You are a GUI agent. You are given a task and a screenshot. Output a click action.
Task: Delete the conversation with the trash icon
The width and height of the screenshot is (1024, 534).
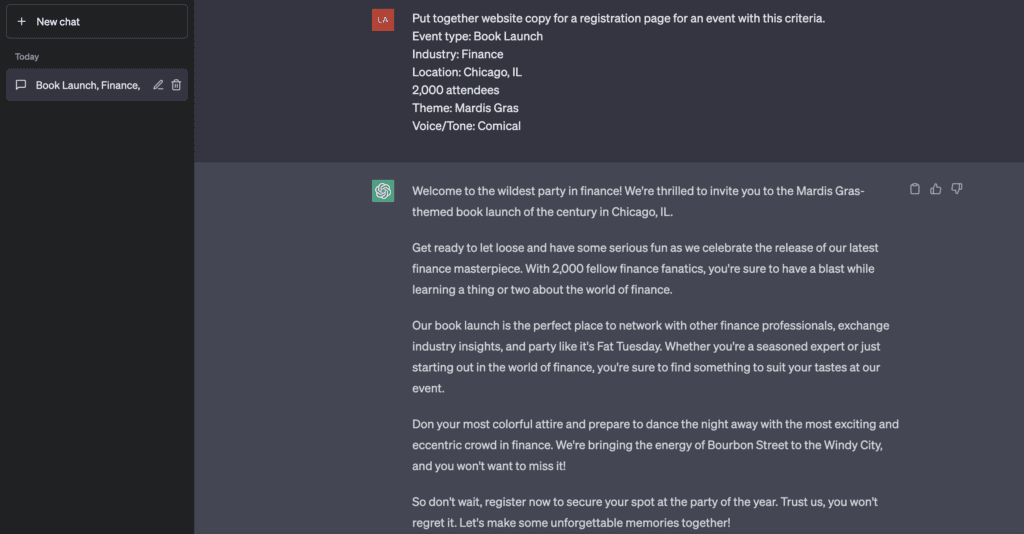(x=176, y=85)
